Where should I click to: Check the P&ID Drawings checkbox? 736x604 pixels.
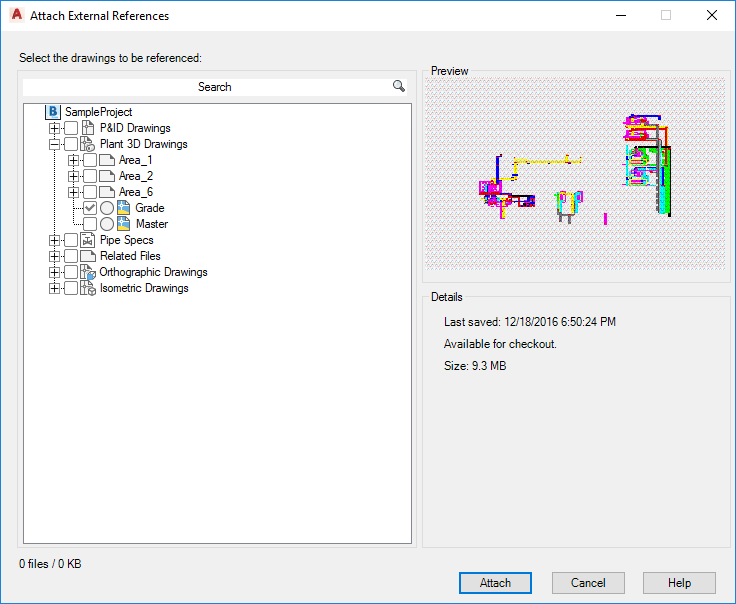(x=71, y=128)
